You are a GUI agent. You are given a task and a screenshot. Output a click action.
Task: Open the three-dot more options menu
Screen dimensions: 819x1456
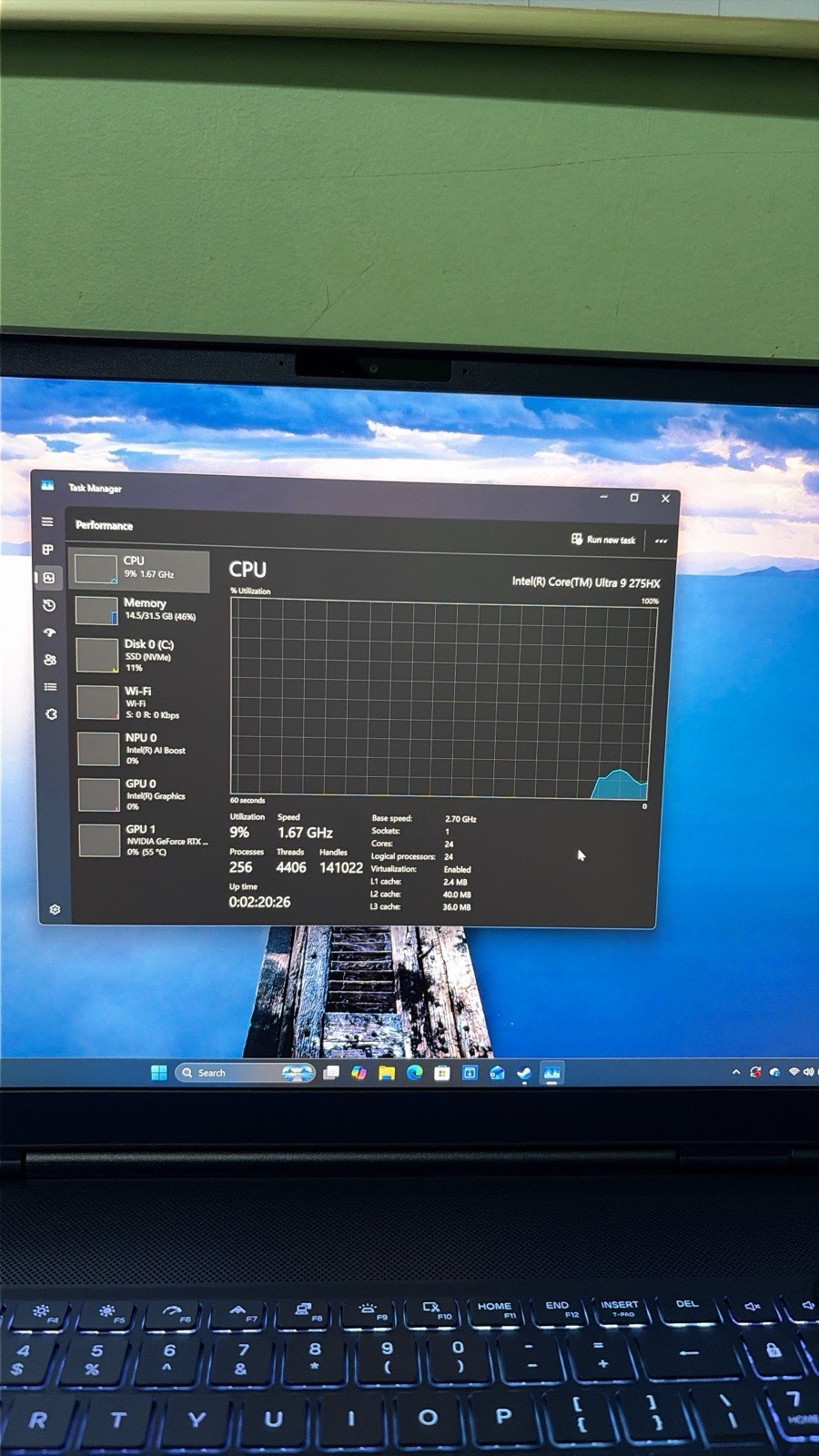(661, 541)
